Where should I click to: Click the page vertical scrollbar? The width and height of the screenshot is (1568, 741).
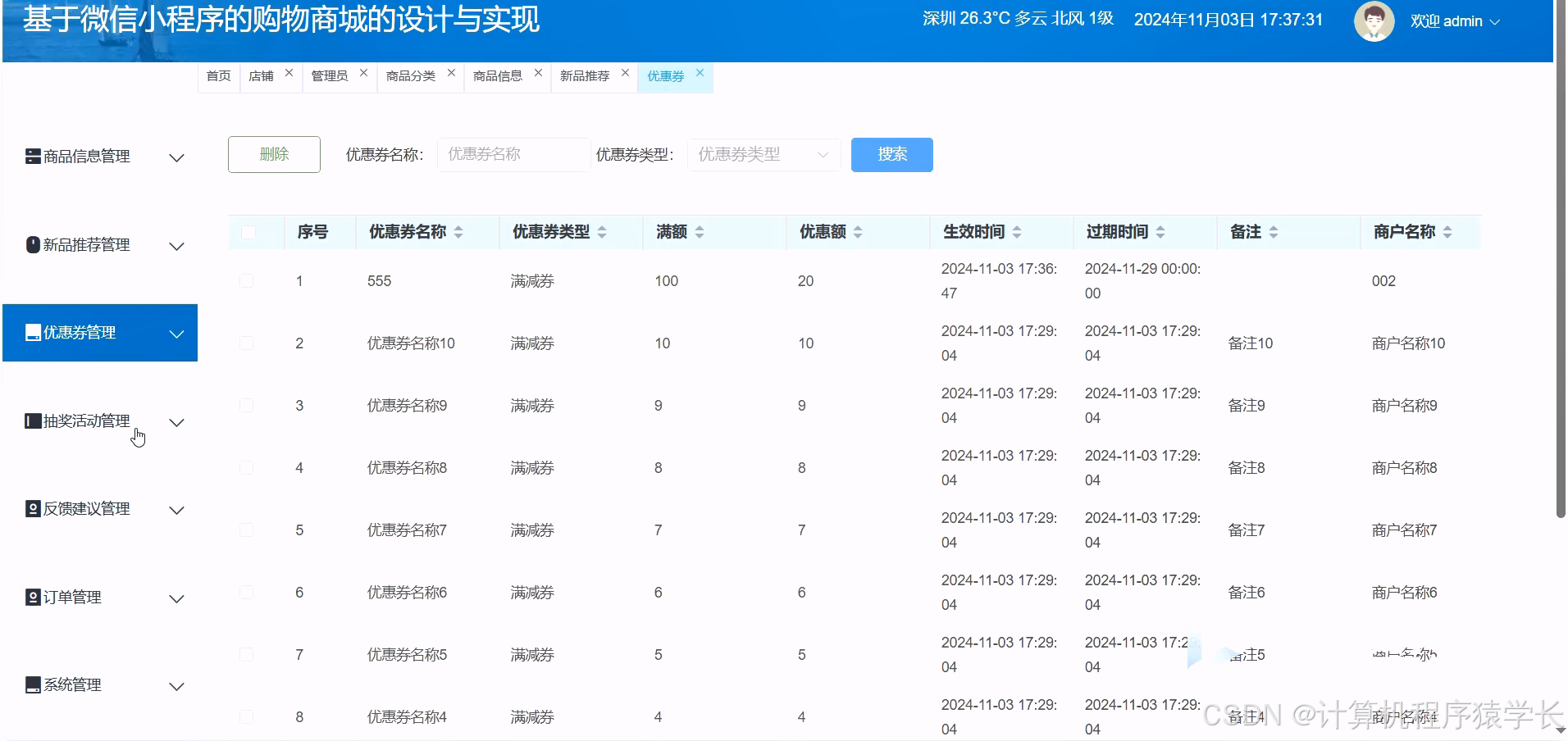pyautogui.click(x=1561, y=259)
